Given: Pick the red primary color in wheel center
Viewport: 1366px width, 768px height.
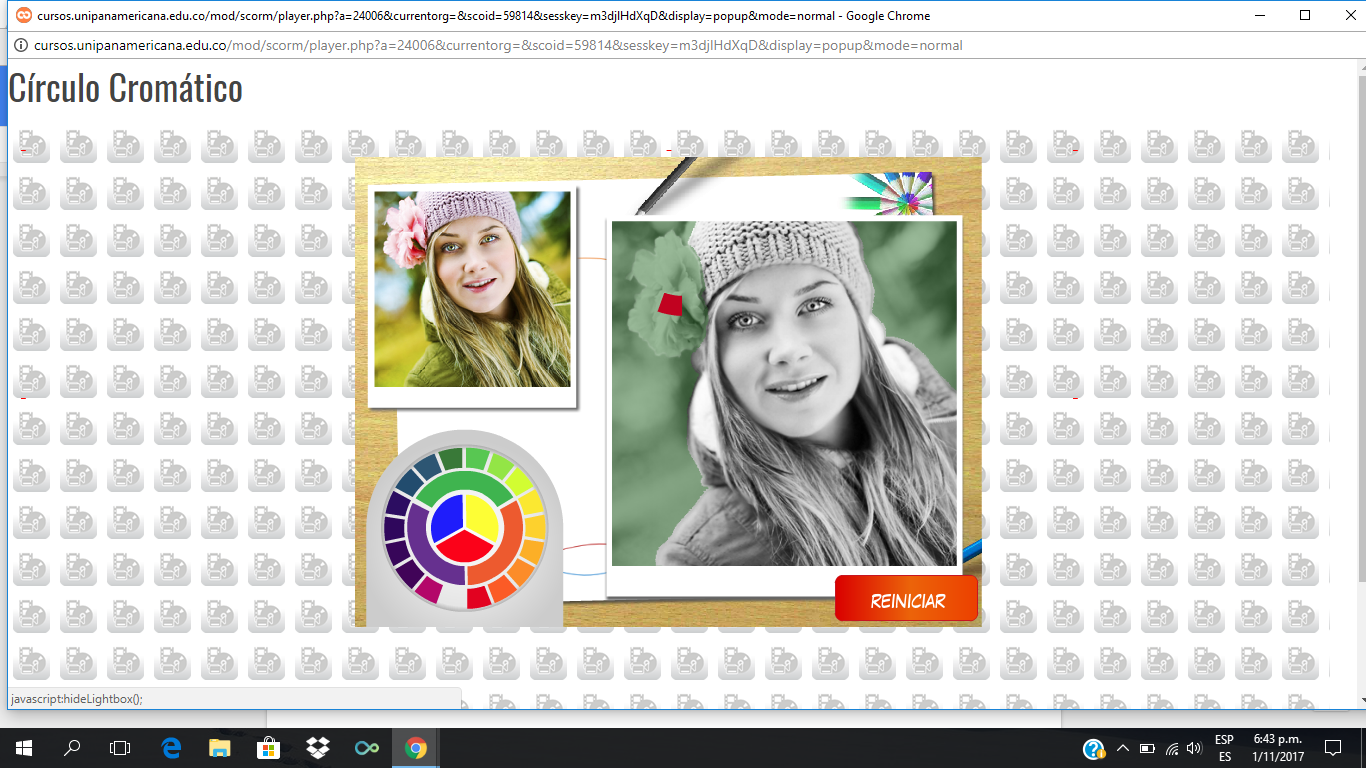Looking at the screenshot, I should 465,548.
